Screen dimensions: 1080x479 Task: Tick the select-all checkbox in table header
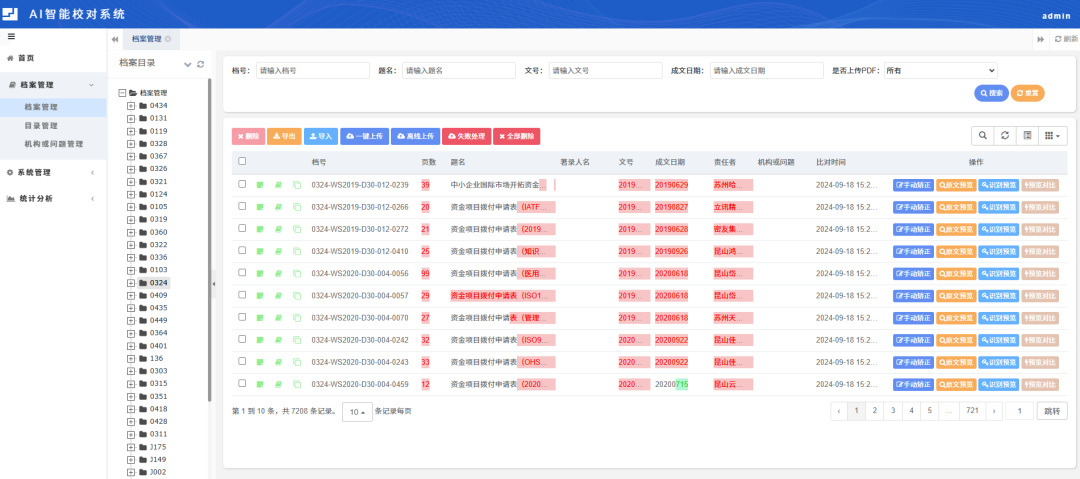click(x=242, y=161)
